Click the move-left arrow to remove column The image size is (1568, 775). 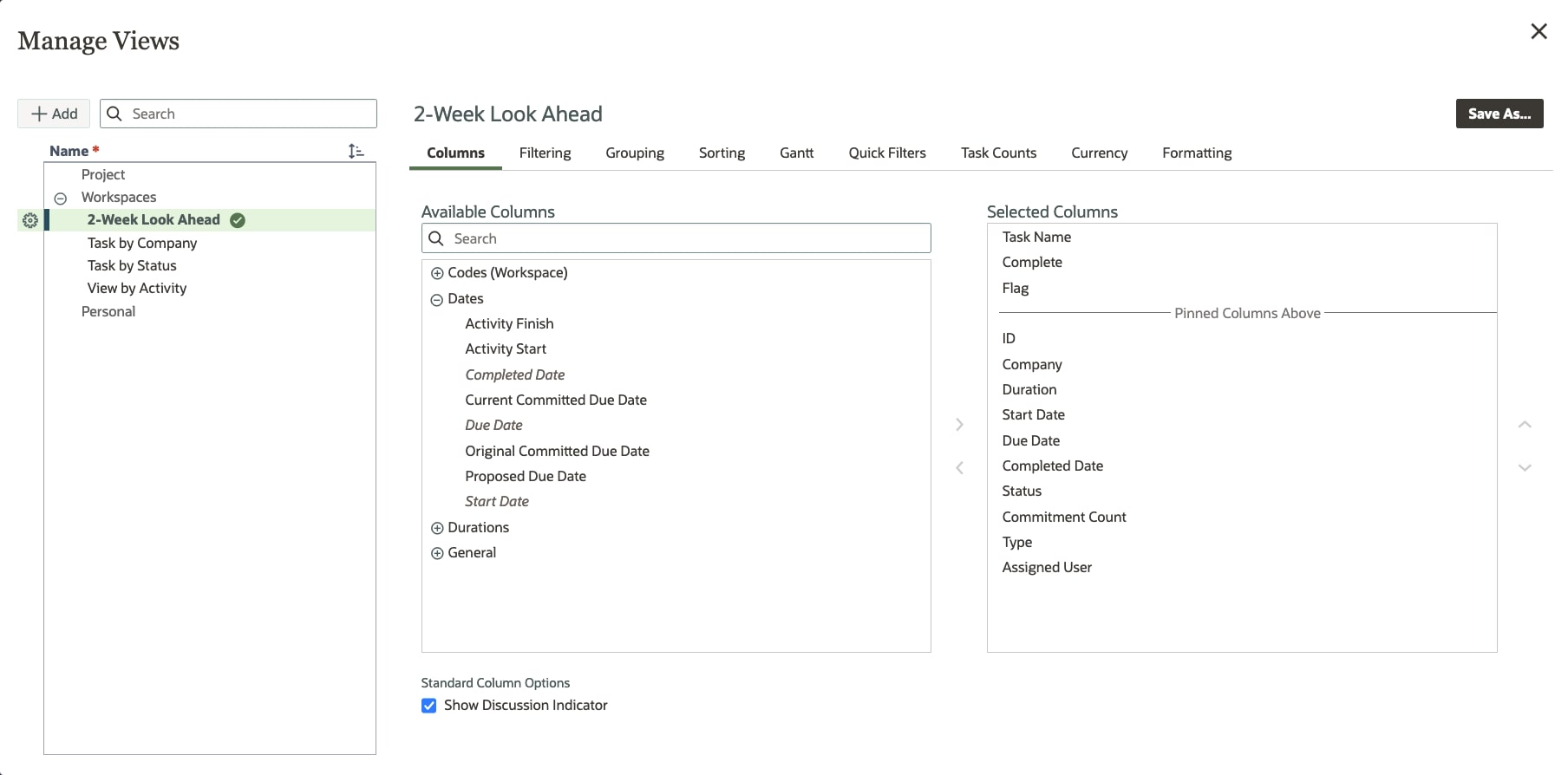point(959,468)
